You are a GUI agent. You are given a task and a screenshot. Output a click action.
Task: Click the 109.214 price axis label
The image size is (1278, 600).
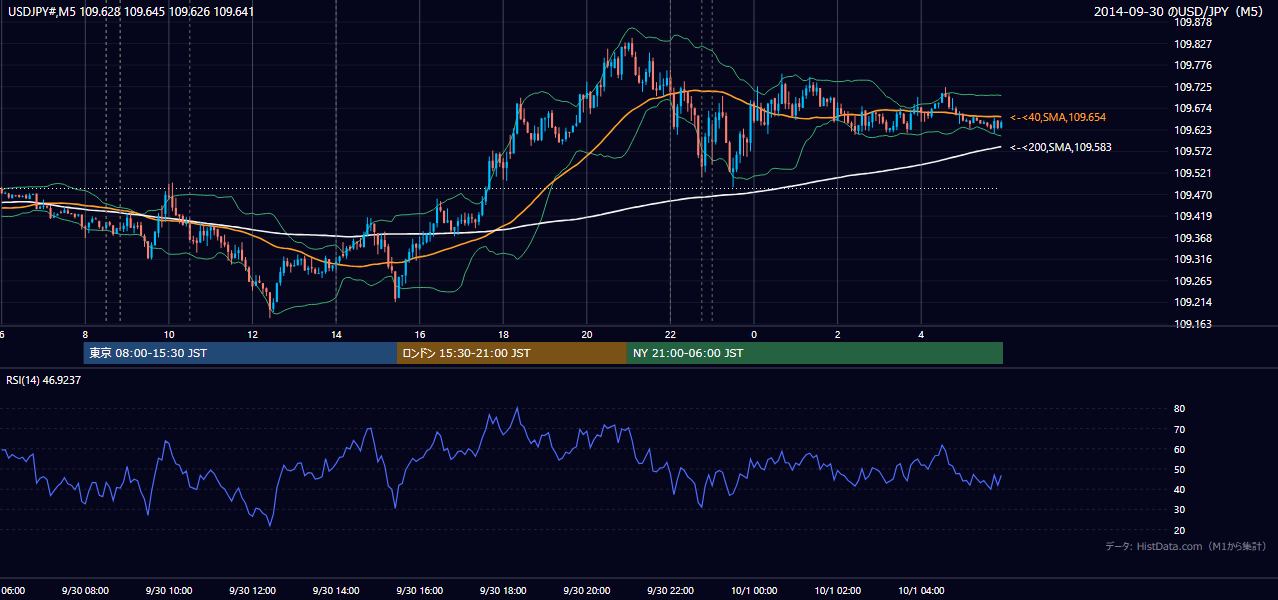point(1193,302)
